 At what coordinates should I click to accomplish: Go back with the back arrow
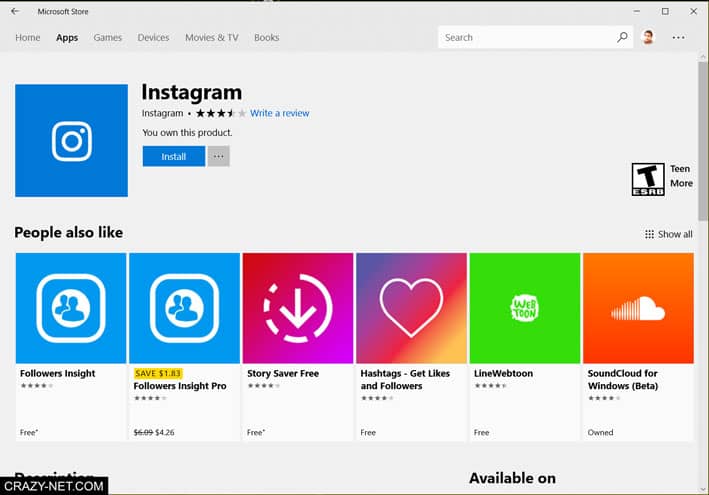(15, 11)
